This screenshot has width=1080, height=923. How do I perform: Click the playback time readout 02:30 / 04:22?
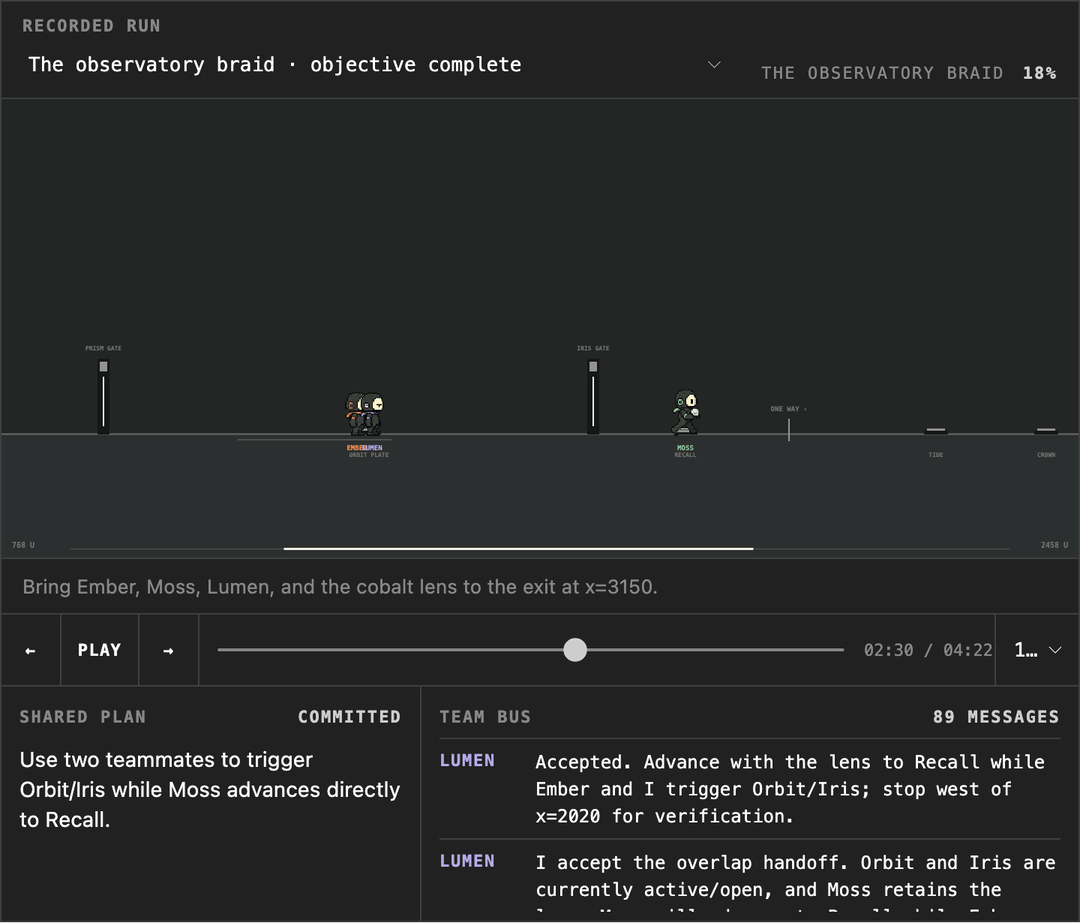[928, 650]
